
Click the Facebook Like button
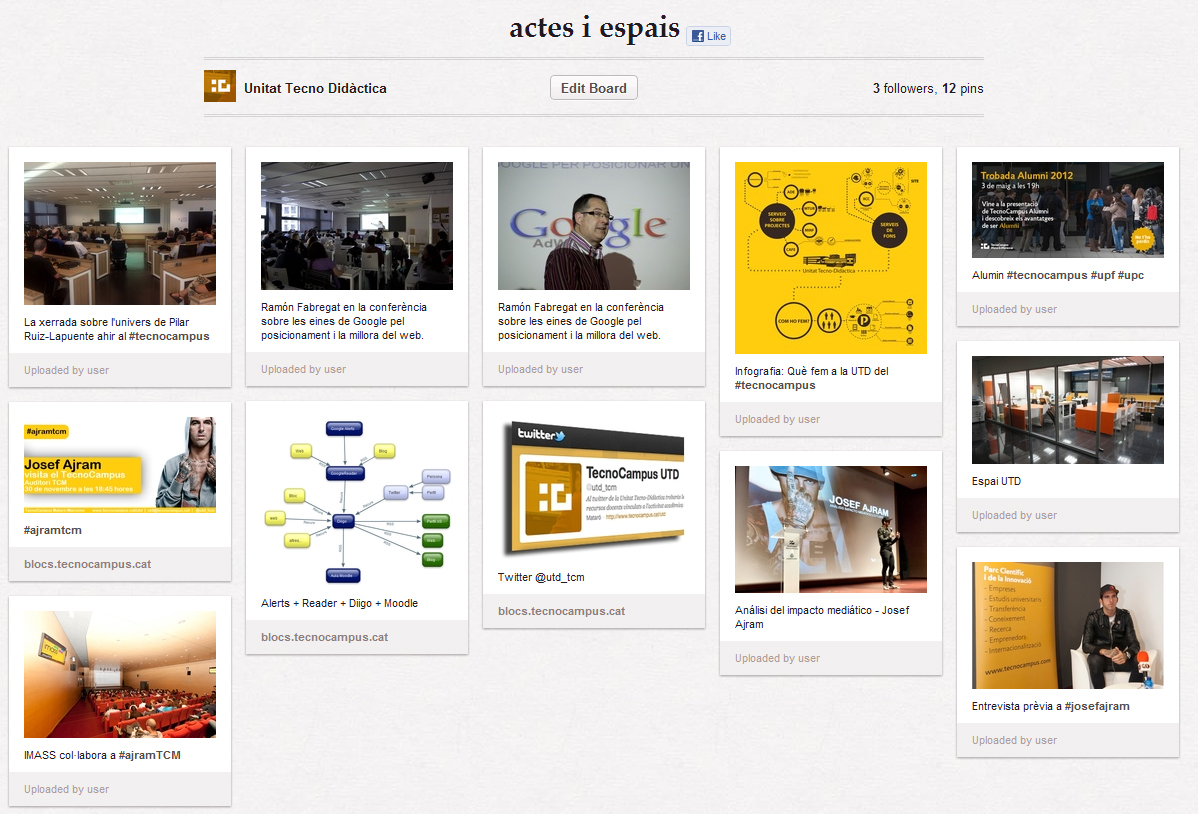point(708,36)
